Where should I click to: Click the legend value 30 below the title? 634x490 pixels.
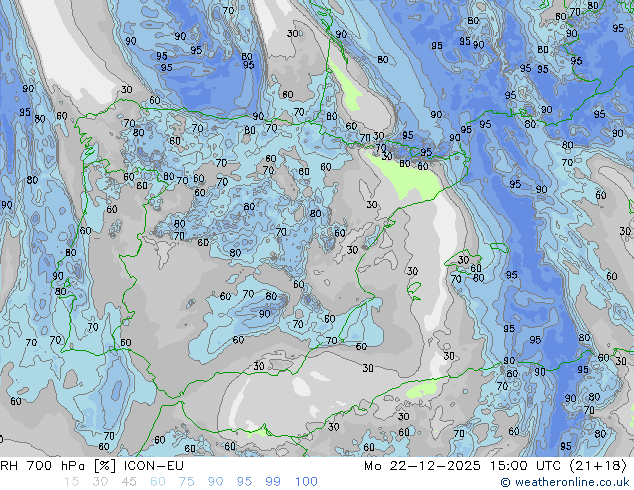(x=100, y=482)
